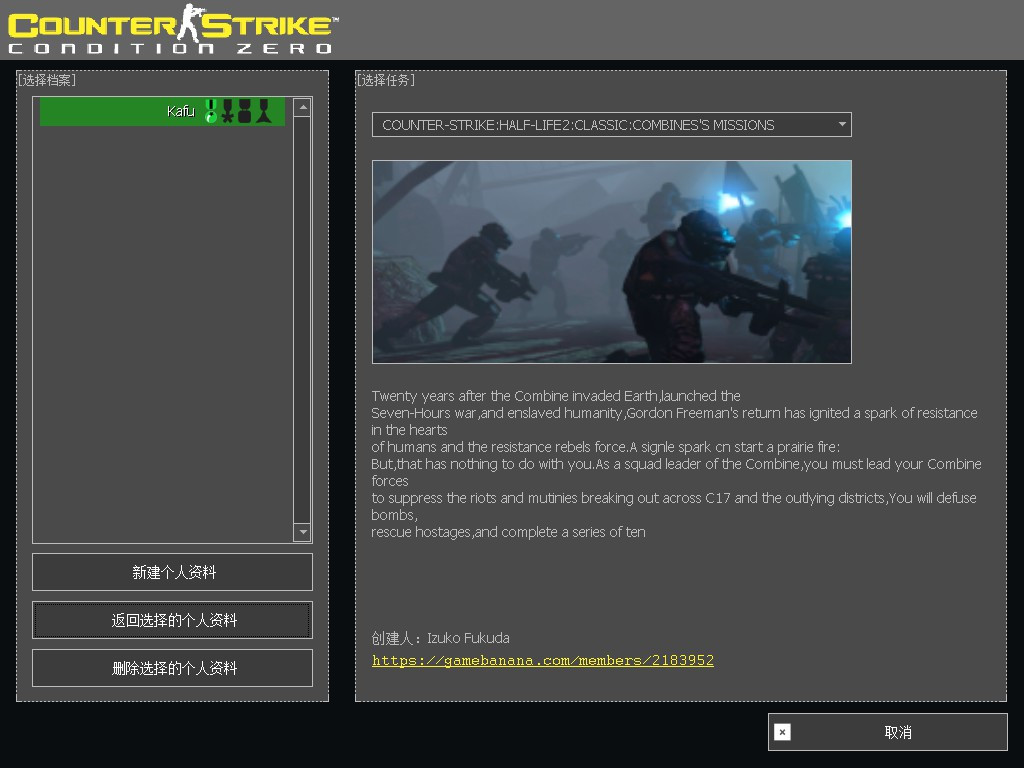Click the profile list scrollbar track
Viewport: 1024px width, 768px height.
pyautogui.click(x=302, y=319)
